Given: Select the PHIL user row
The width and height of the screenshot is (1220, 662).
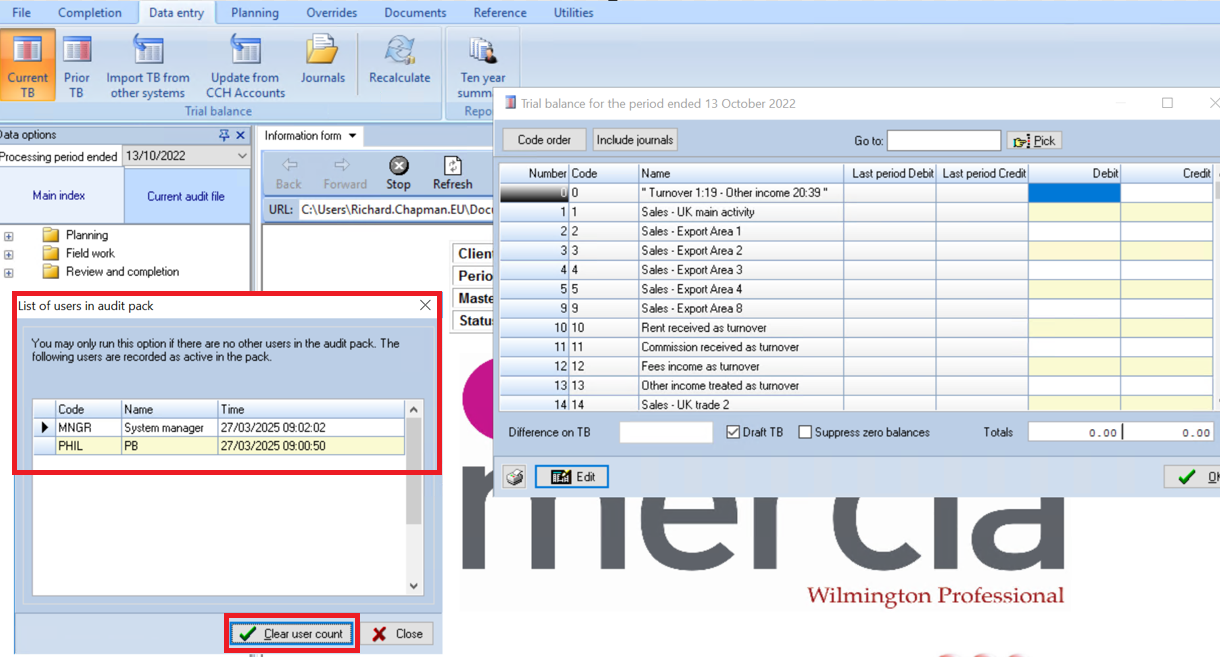Looking at the screenshot, I should tap(218, 446).
